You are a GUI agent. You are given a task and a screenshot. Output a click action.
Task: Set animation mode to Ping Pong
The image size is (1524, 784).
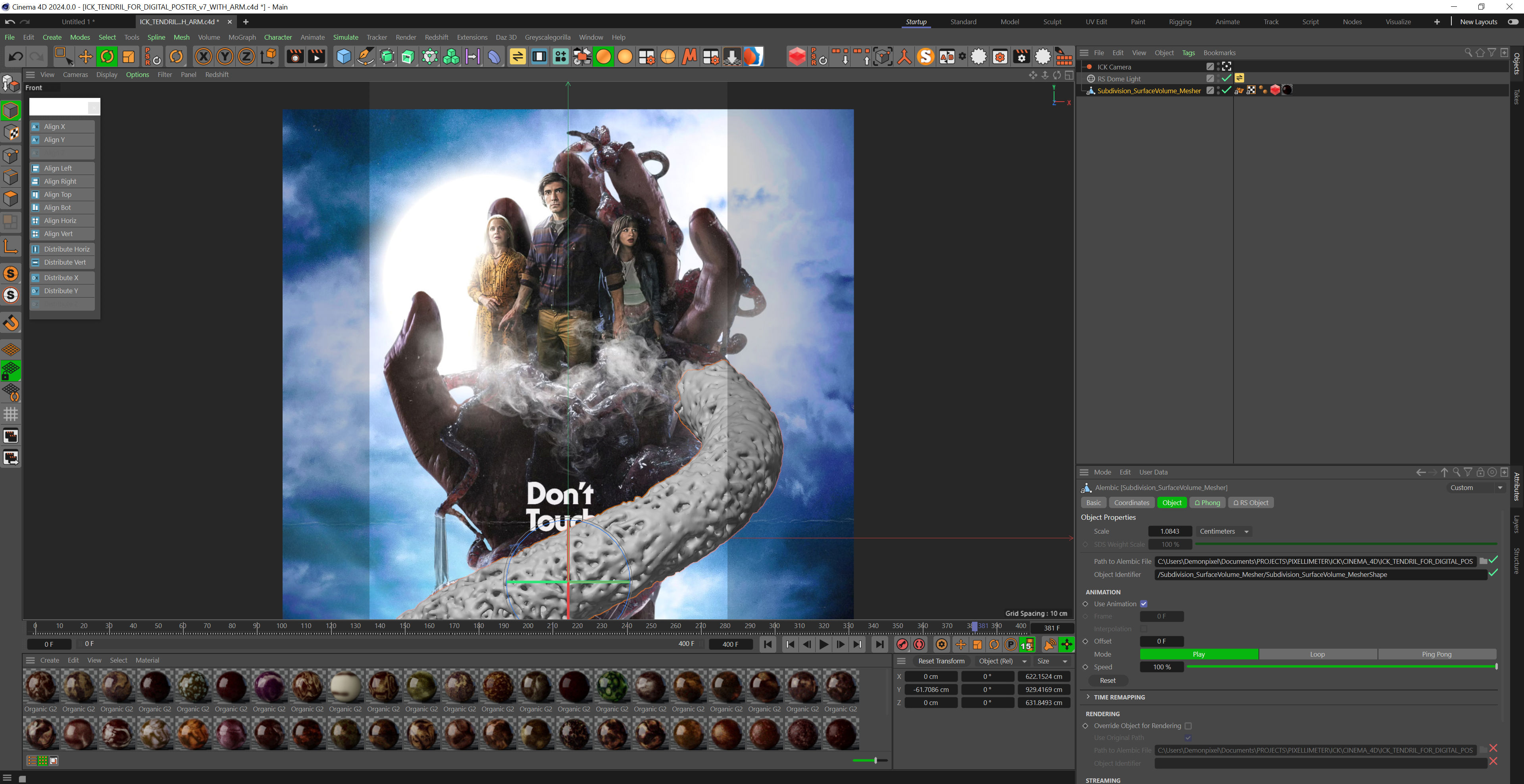[x=1436, y=654]
